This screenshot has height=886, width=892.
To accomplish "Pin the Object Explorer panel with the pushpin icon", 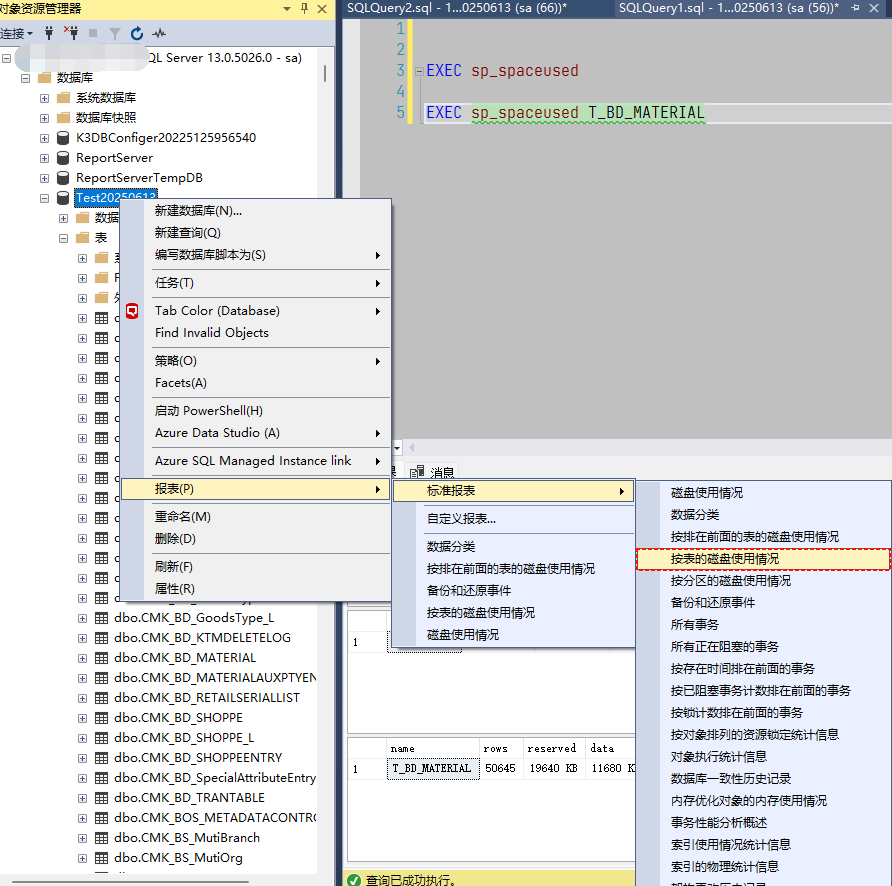I will (x=304, y=9).
